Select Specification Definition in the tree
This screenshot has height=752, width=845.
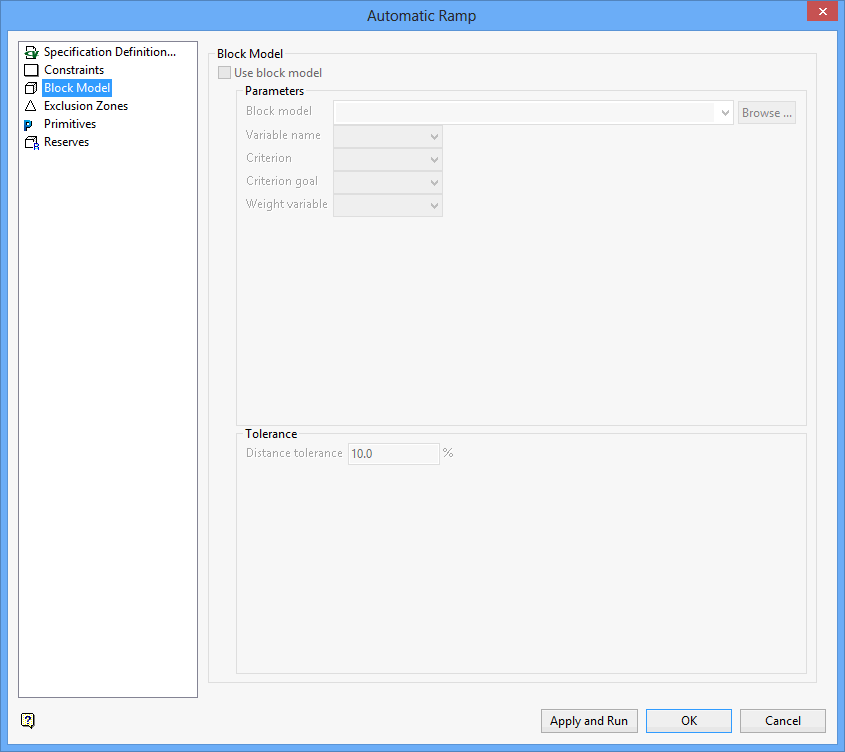(x=109, y=52)
